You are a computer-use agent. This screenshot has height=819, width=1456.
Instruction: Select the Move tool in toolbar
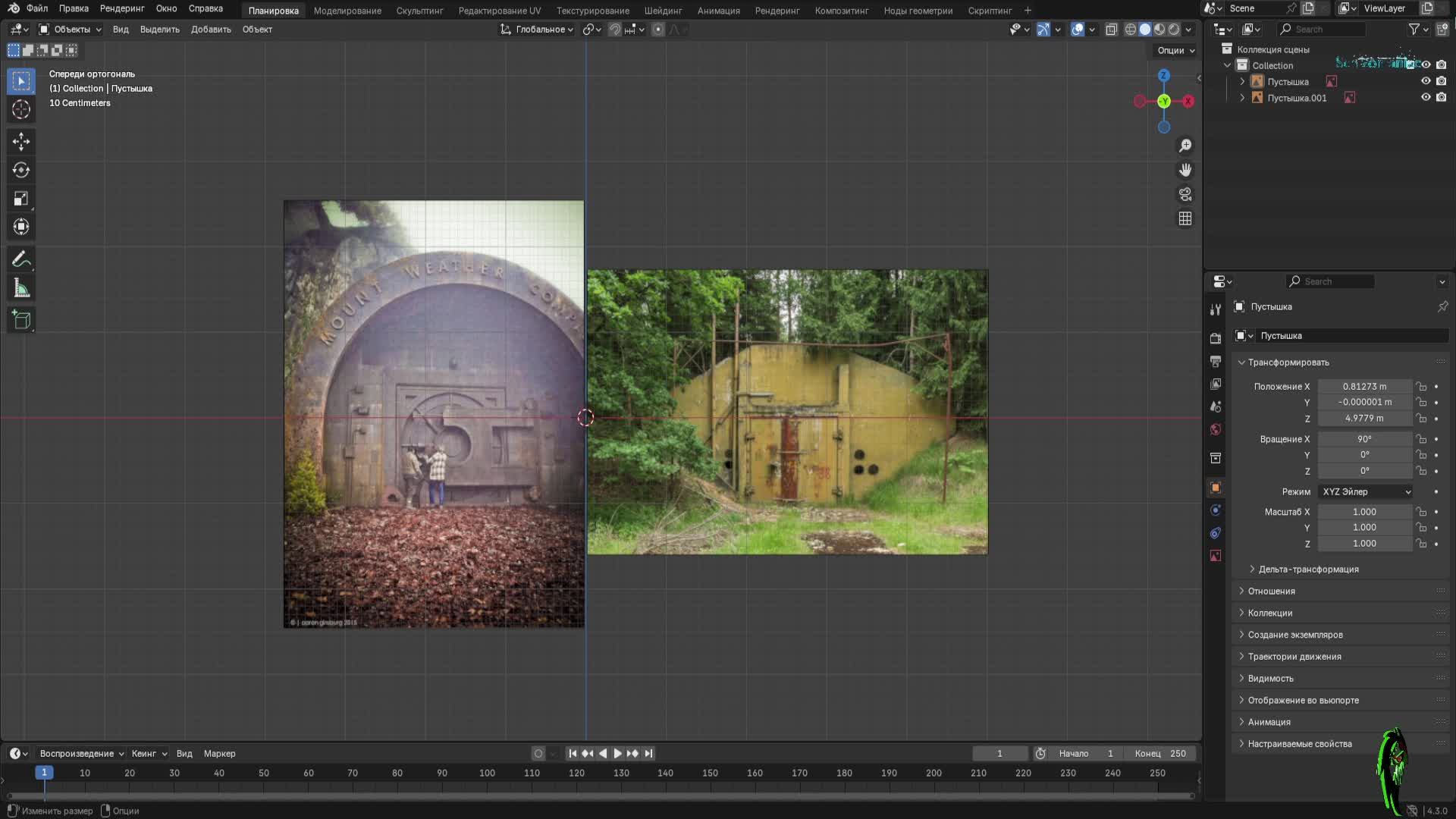coord(21,141)
